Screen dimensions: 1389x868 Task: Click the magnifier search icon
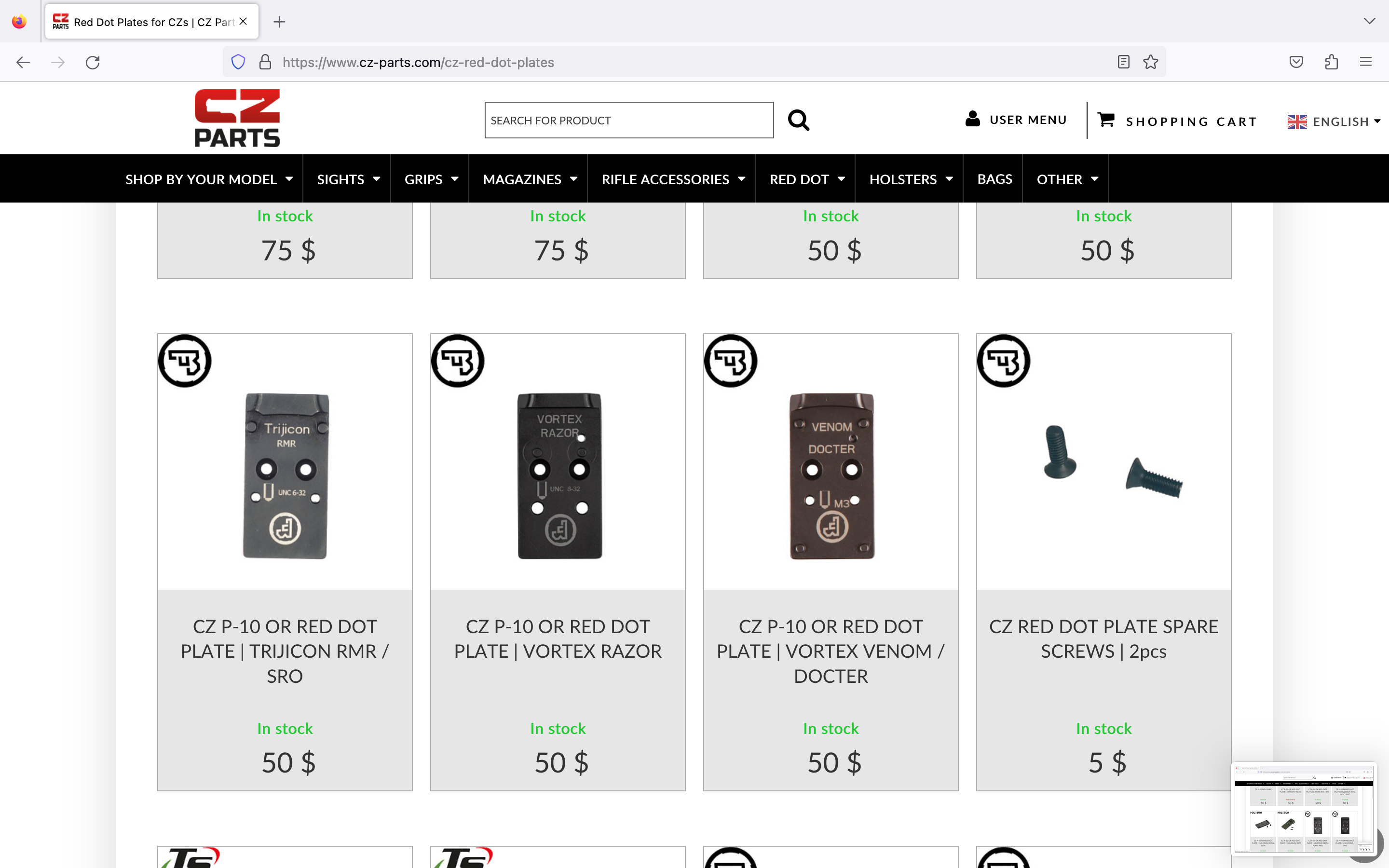[798, 121]
